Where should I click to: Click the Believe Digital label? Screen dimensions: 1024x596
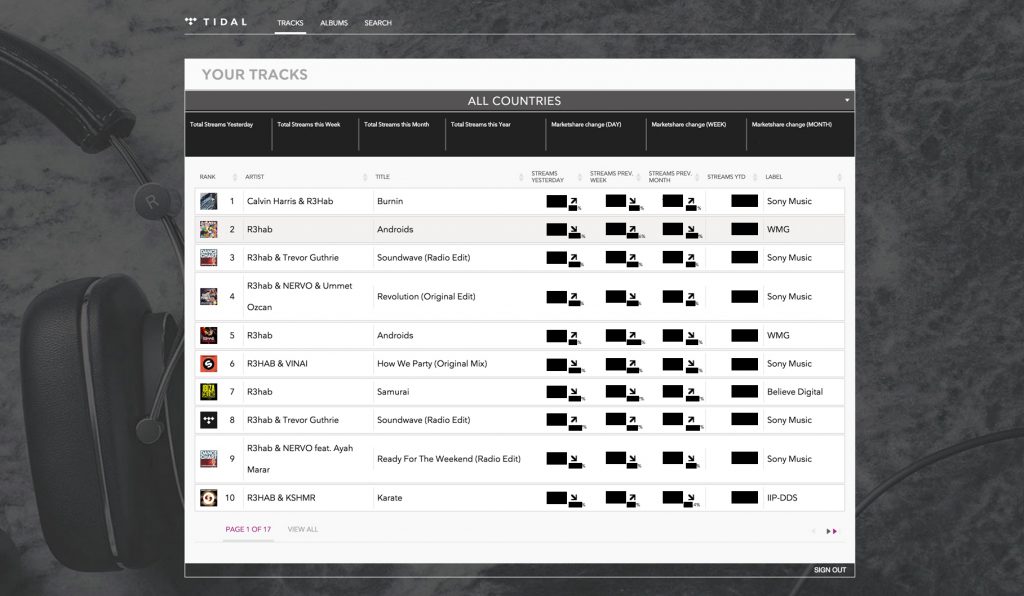pos(795,392)
